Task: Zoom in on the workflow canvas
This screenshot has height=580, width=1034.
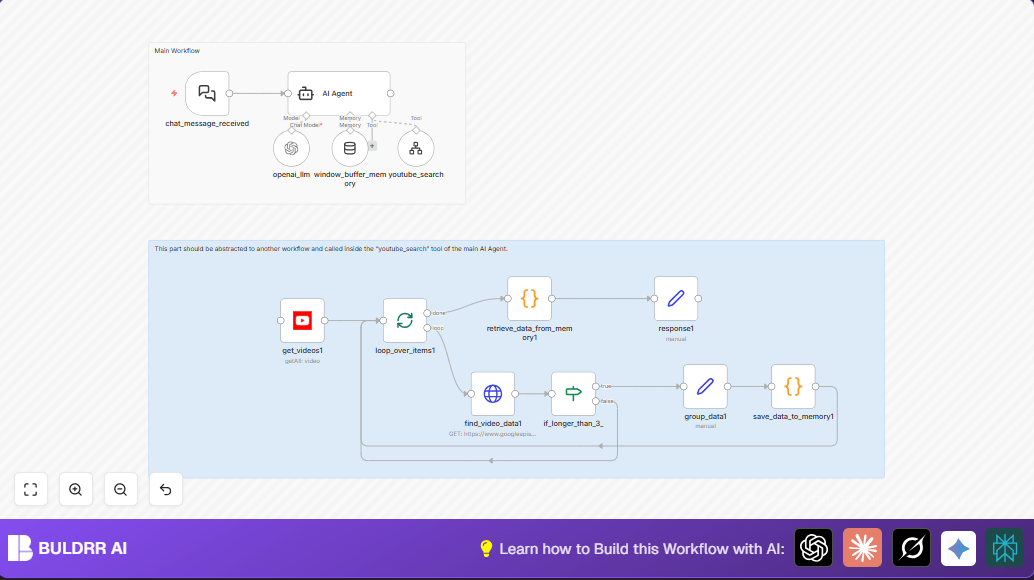Action: click(75, 489)
